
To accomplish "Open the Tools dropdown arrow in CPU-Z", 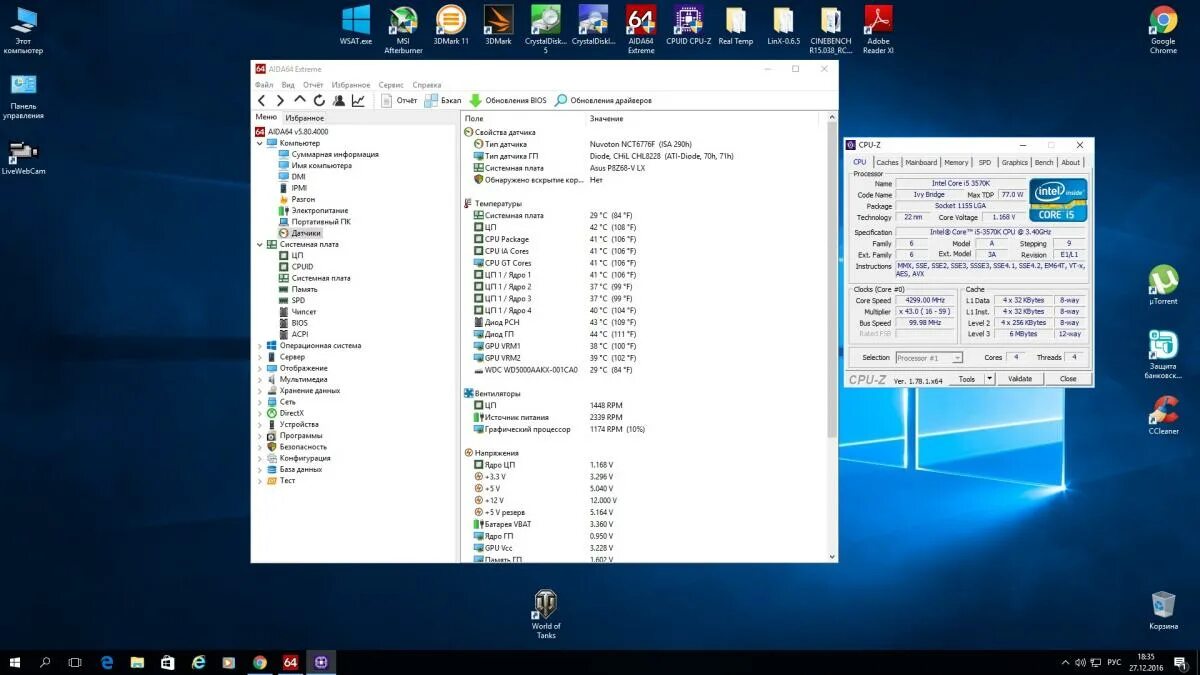I will point(990,379).
